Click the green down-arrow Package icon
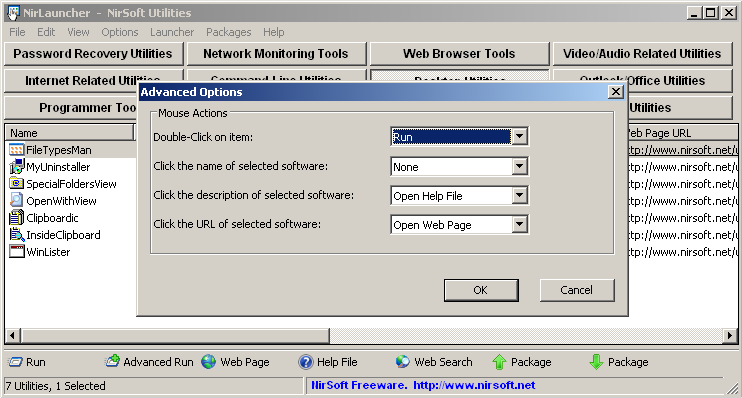 point(596,362)
